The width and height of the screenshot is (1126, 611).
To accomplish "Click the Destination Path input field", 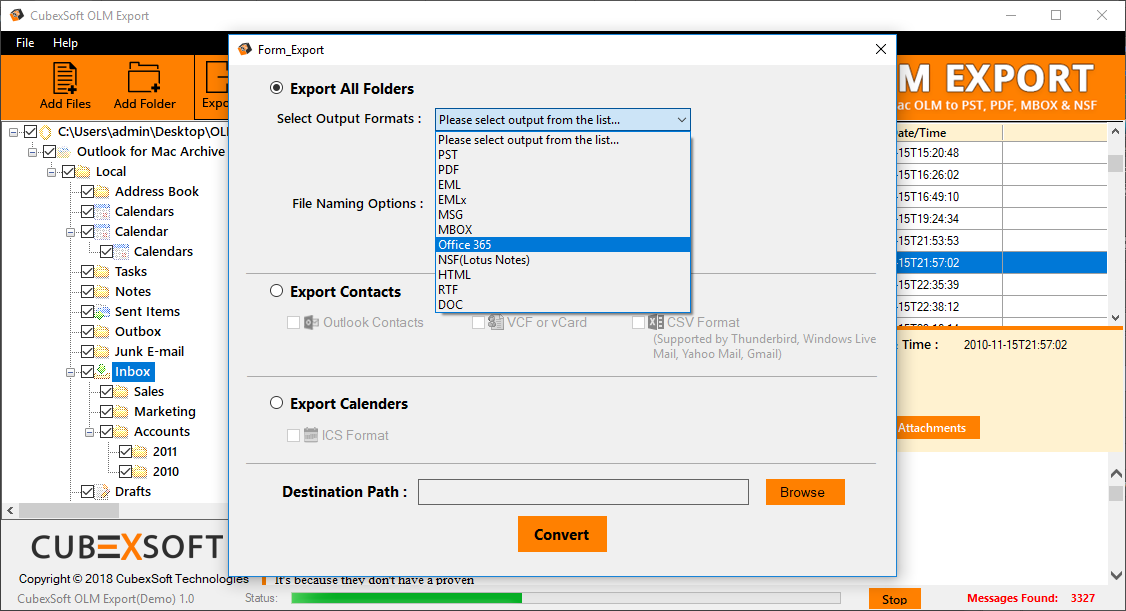I will 583,493.
